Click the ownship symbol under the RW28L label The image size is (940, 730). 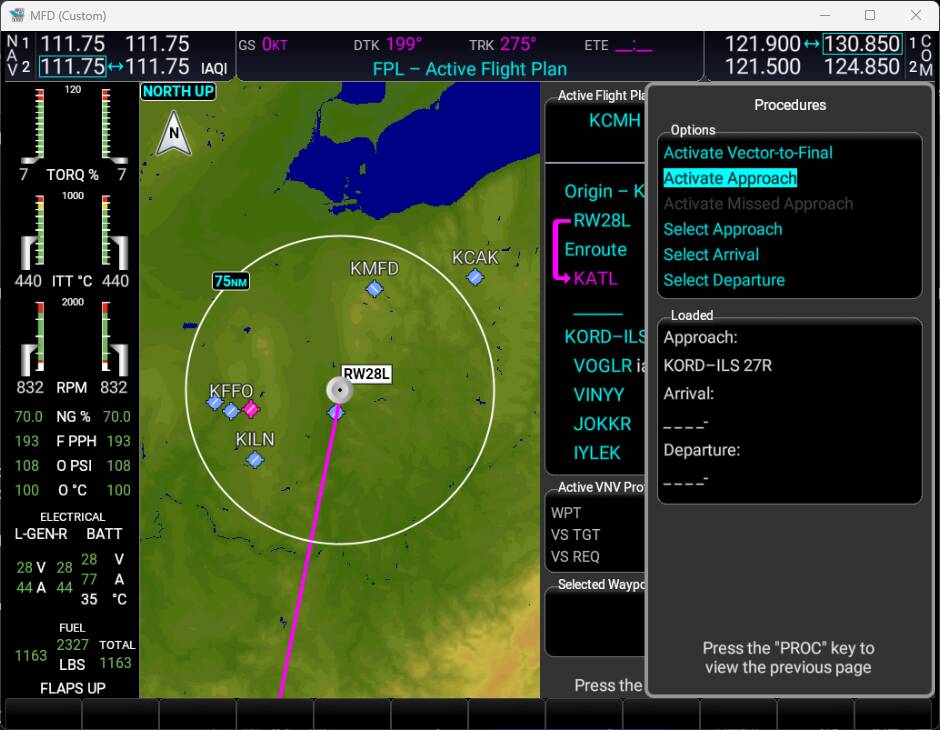pos(340,390)
